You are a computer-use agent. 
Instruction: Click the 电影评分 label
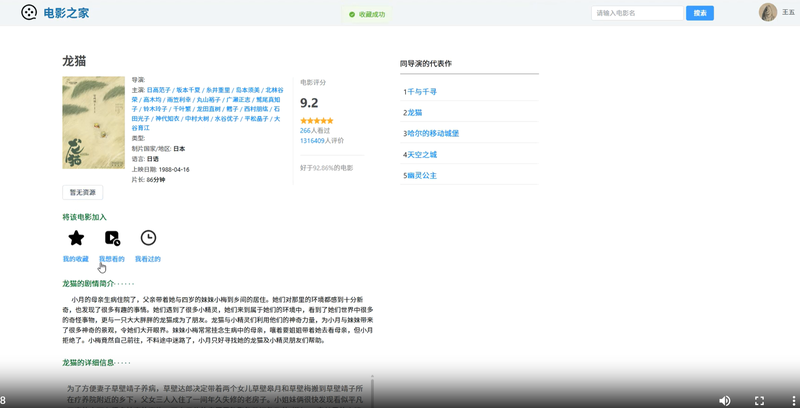point(313,82)
